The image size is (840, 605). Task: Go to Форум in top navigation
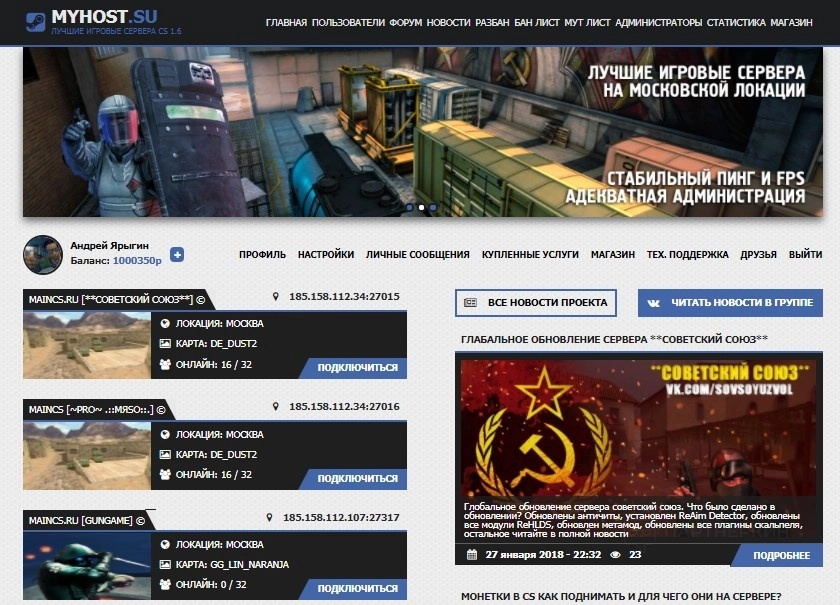tap(406, 23)
